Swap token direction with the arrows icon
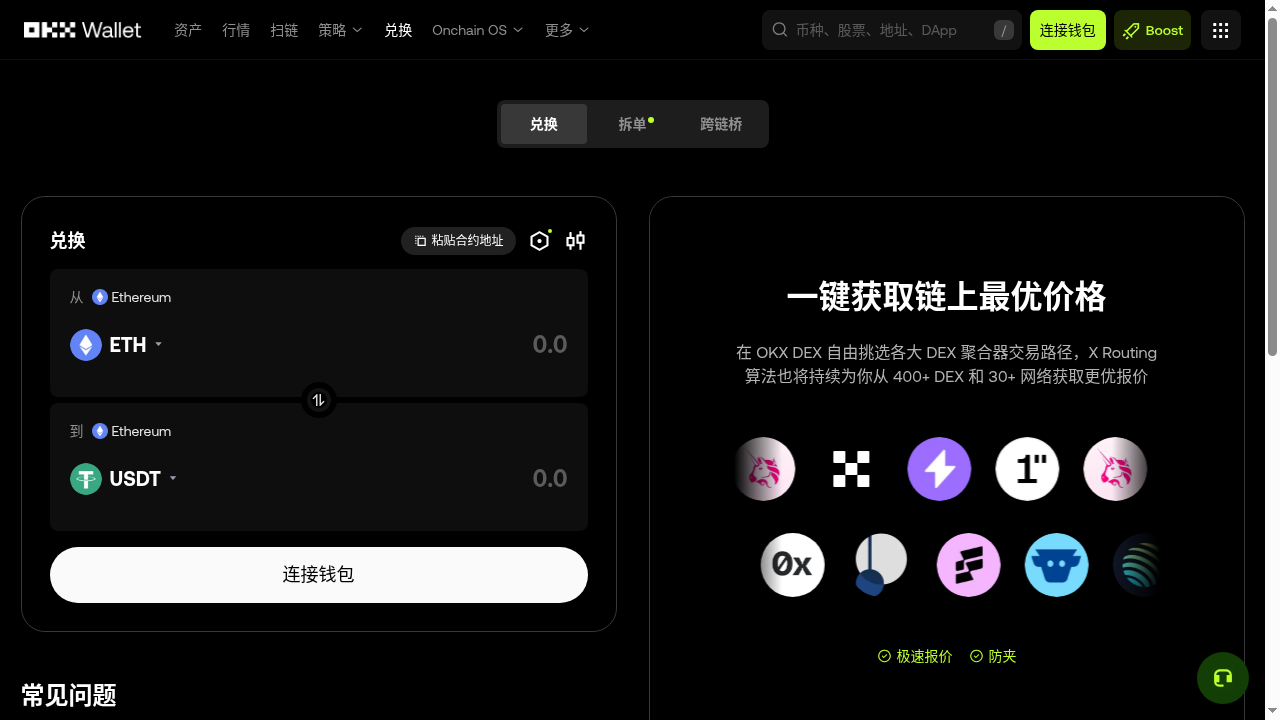 319,400
